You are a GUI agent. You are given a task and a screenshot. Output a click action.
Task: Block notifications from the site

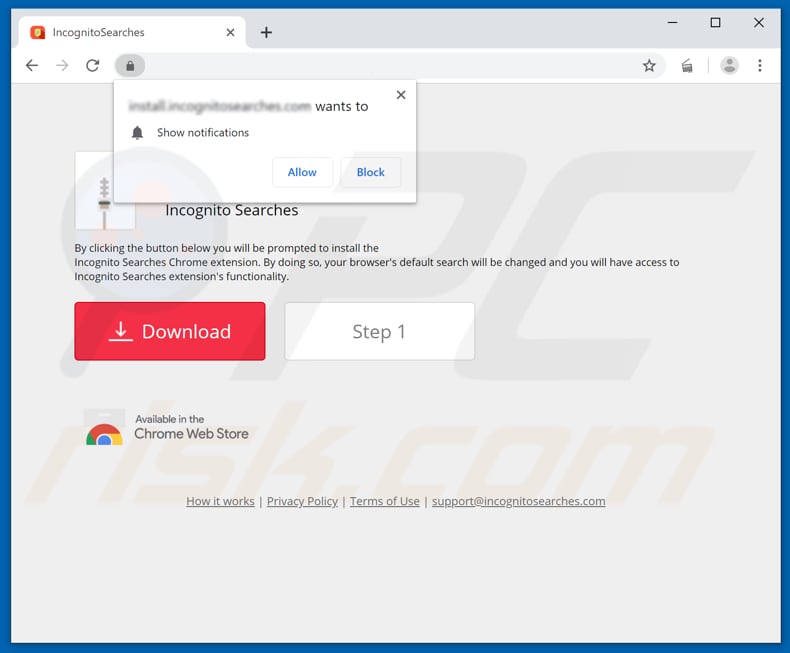pyautogui.click(x=371, y=172)
